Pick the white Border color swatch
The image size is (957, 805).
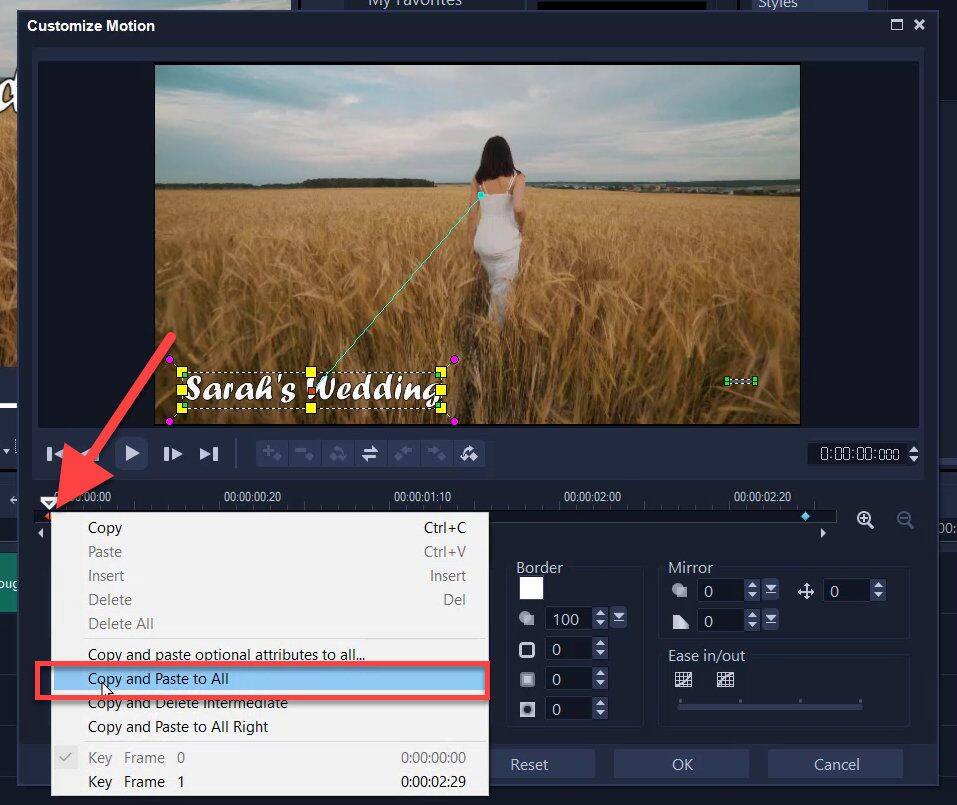click(530, 589)
